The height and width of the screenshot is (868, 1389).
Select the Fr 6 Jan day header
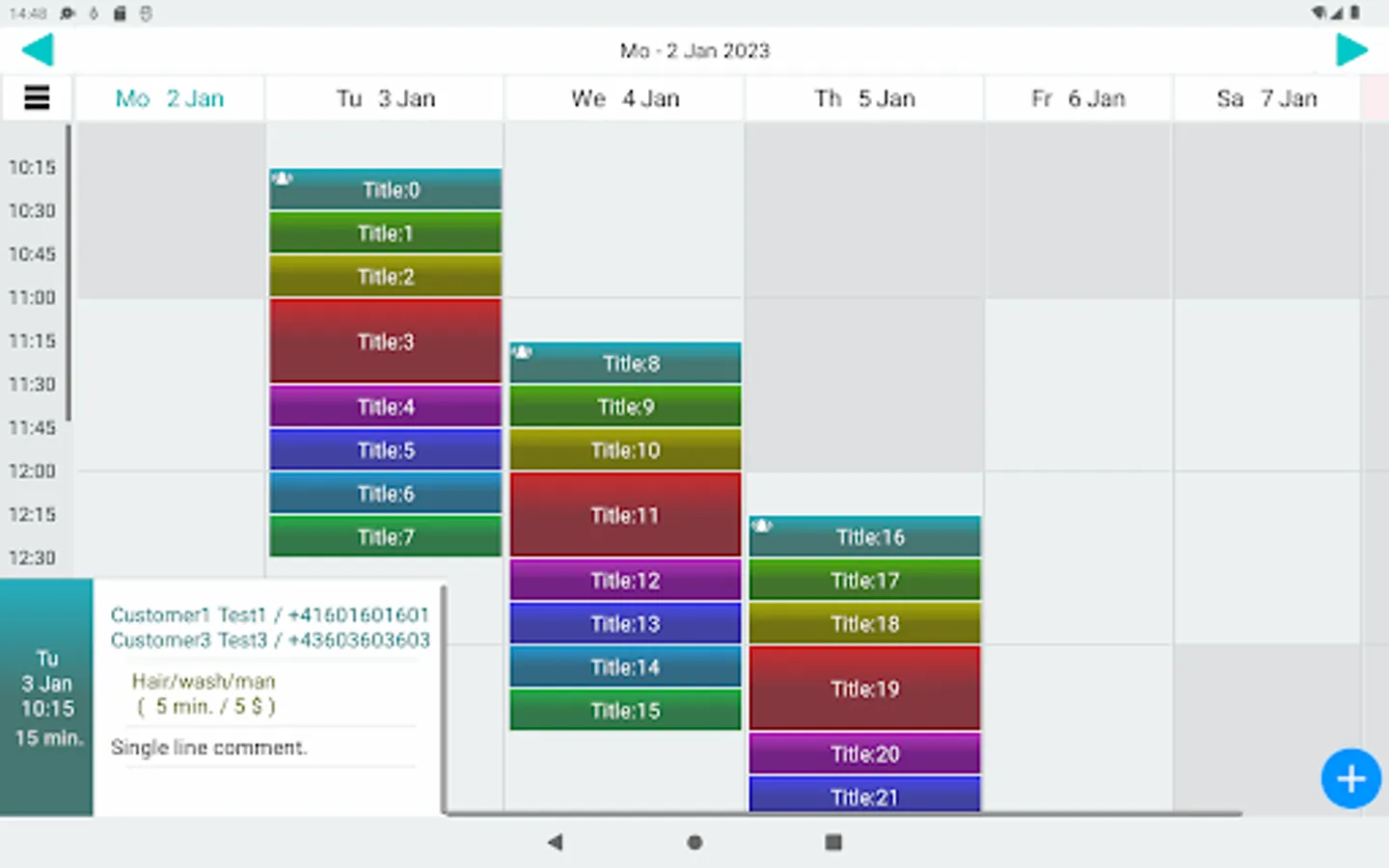[1078, 98]
